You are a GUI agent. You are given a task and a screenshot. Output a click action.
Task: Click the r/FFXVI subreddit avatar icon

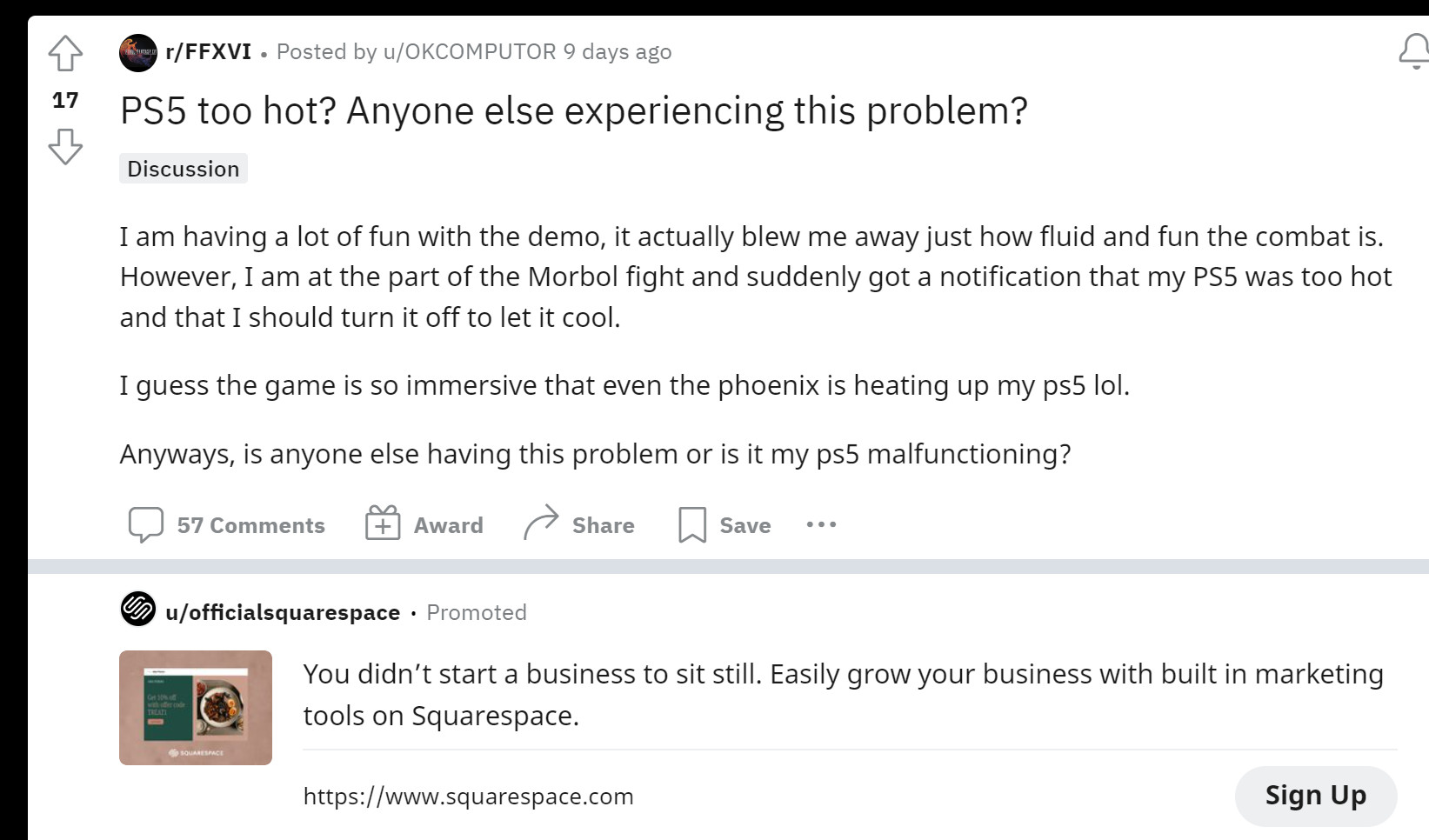137,53
